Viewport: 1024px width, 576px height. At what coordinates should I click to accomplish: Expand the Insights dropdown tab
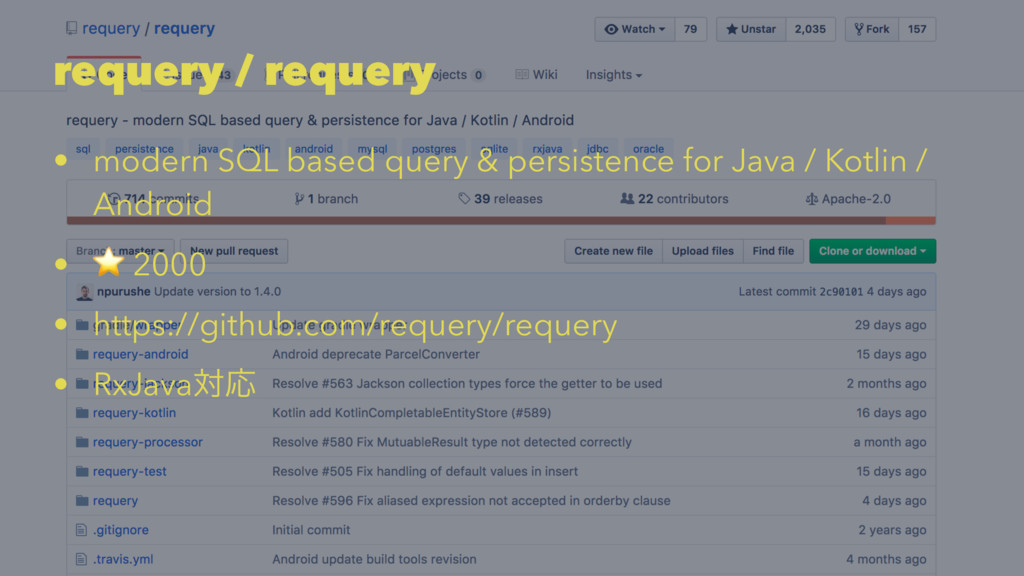(x=613, y=74)
